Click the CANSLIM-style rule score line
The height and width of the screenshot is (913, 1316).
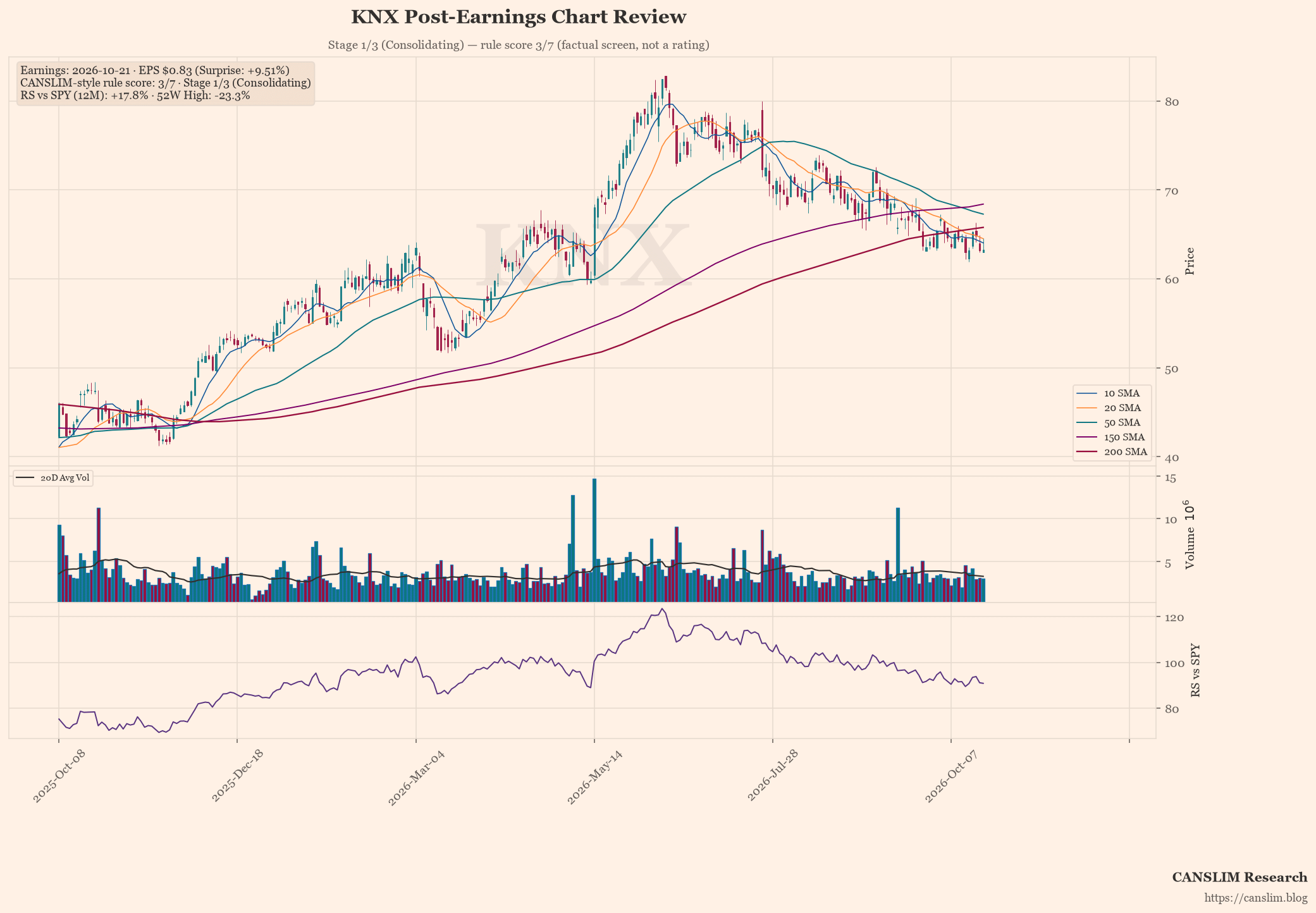point(166,83)
